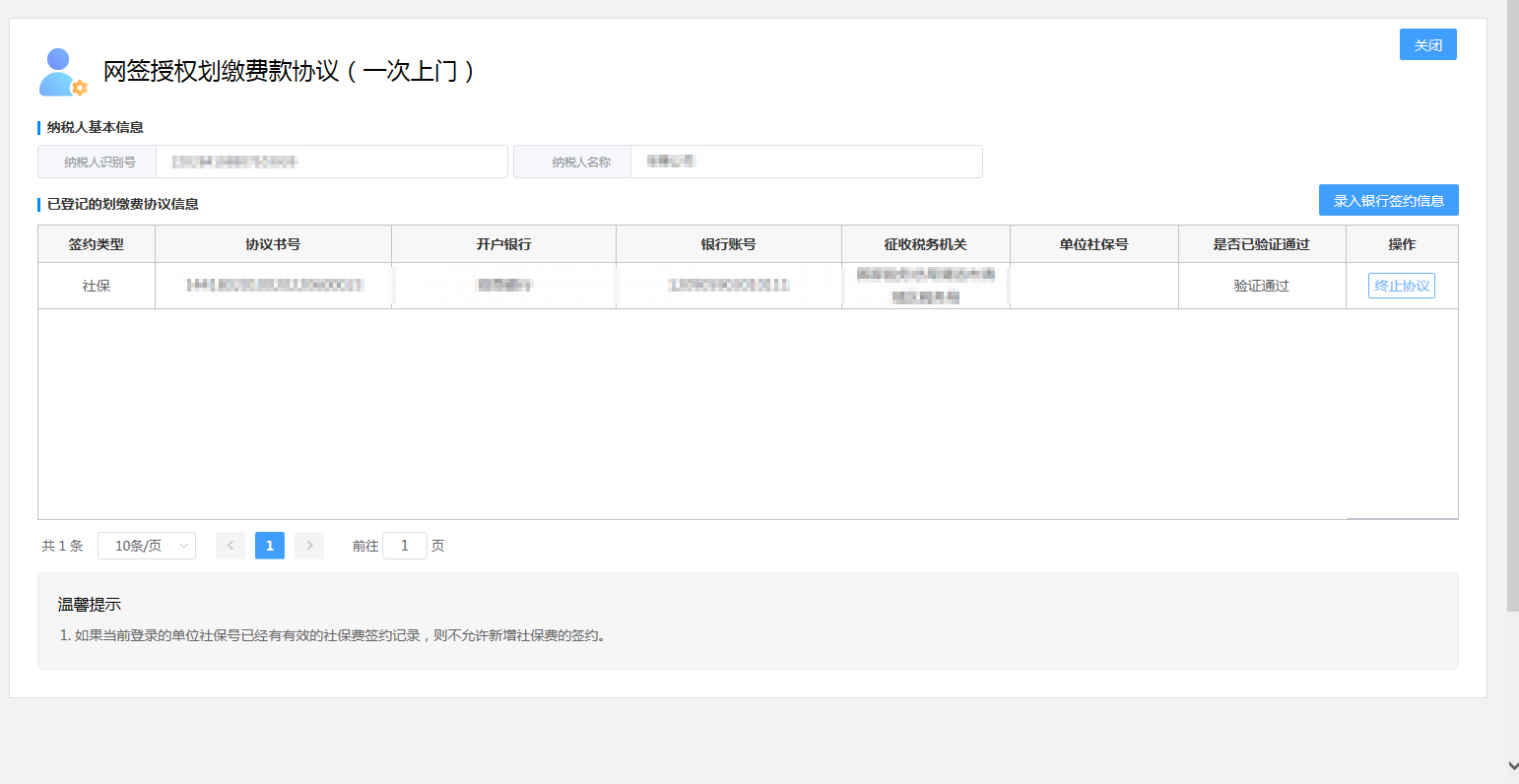Click the 银行账号 column header
The width and height of the screenshot is (1519, 784).
click(728, 244)
